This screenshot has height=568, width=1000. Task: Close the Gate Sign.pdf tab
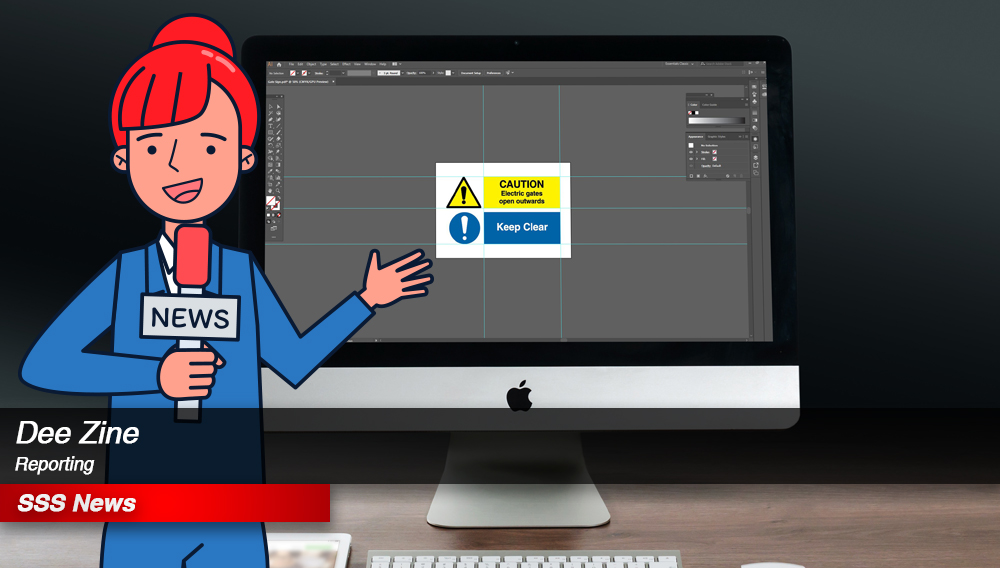click(x=334, y=82)
